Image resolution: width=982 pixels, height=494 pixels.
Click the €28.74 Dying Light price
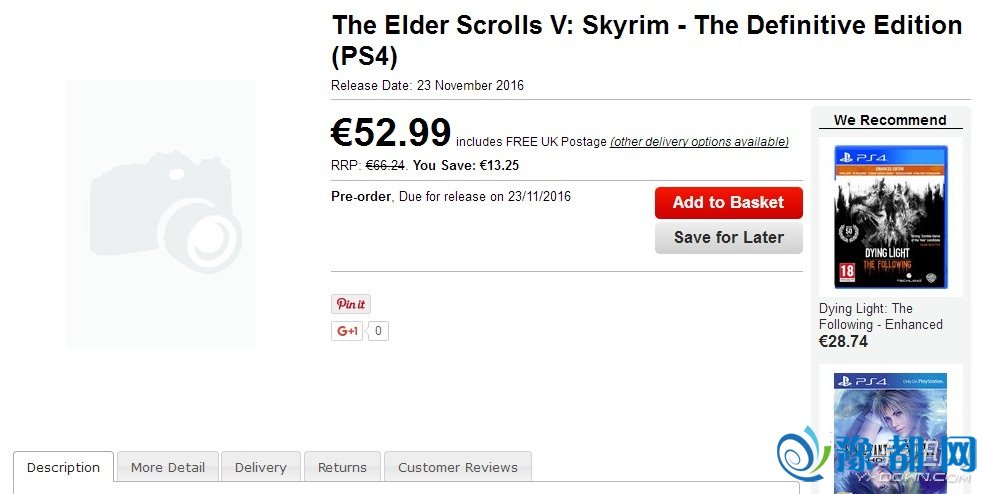click(x=843, y=342)
